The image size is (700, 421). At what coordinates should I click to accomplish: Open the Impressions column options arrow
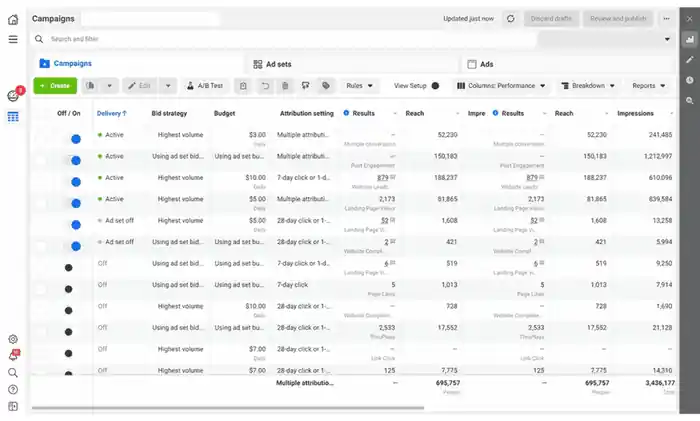coord(671,114)
